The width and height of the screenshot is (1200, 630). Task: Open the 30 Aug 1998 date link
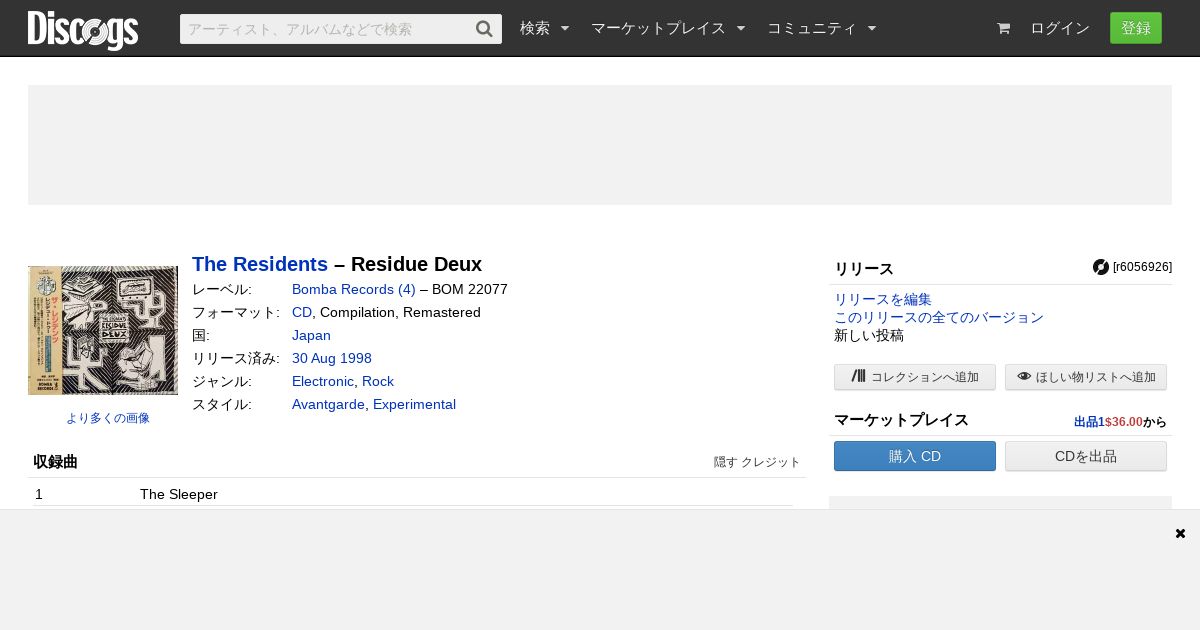[x=332, y=358]
